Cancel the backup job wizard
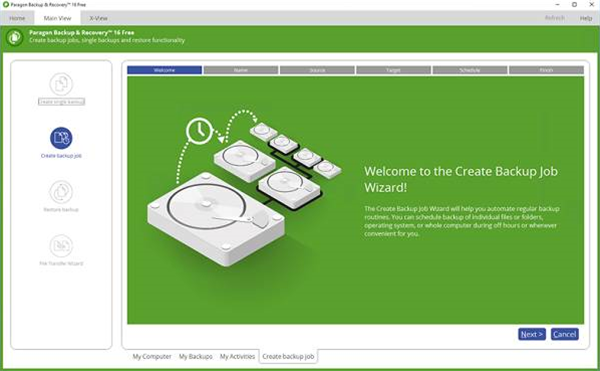The image size is (600, 371). coord(564,334)
